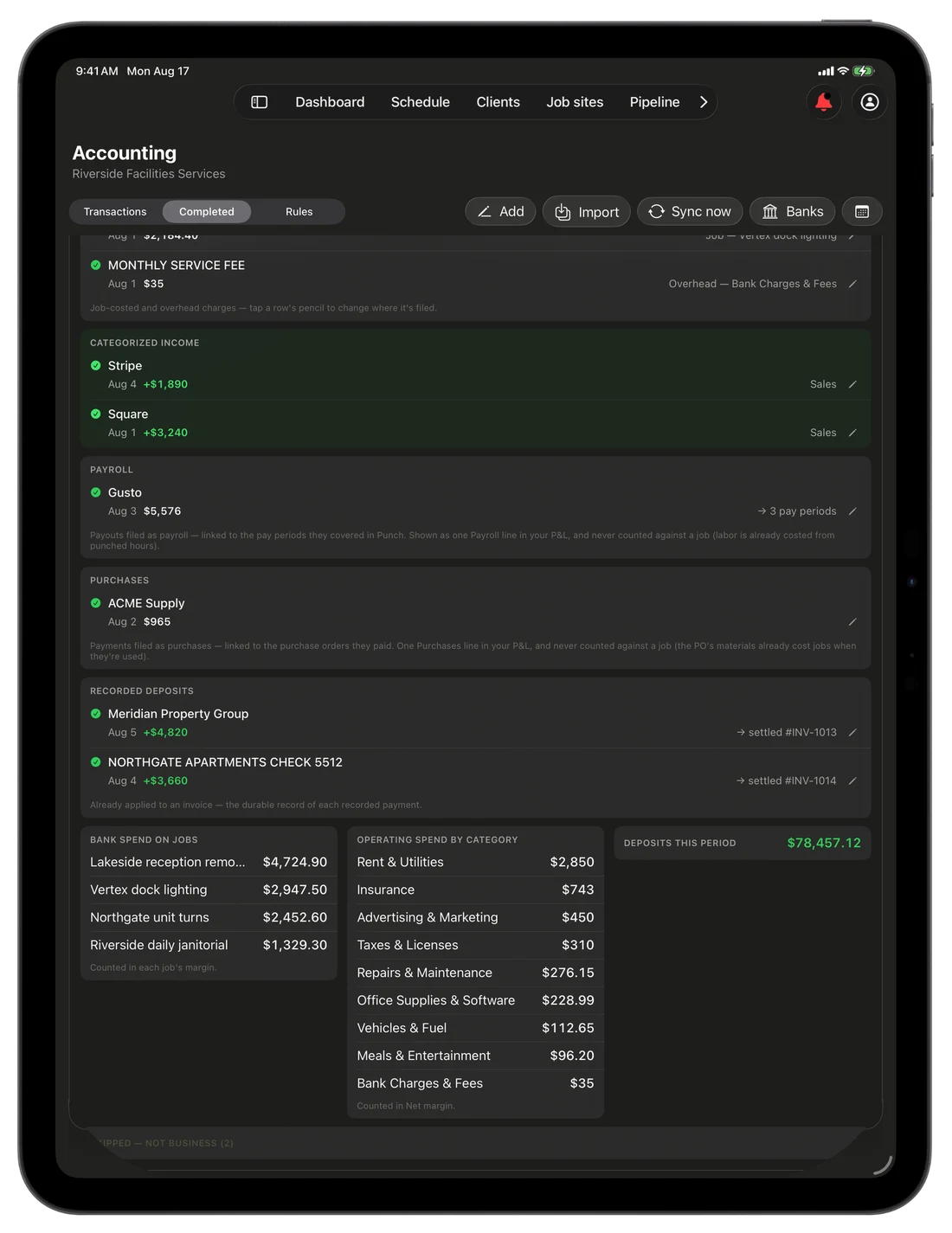Select the Completed segment
Image resolution: width=952 pixels, height=1233 pixels.
coord(207,212)
